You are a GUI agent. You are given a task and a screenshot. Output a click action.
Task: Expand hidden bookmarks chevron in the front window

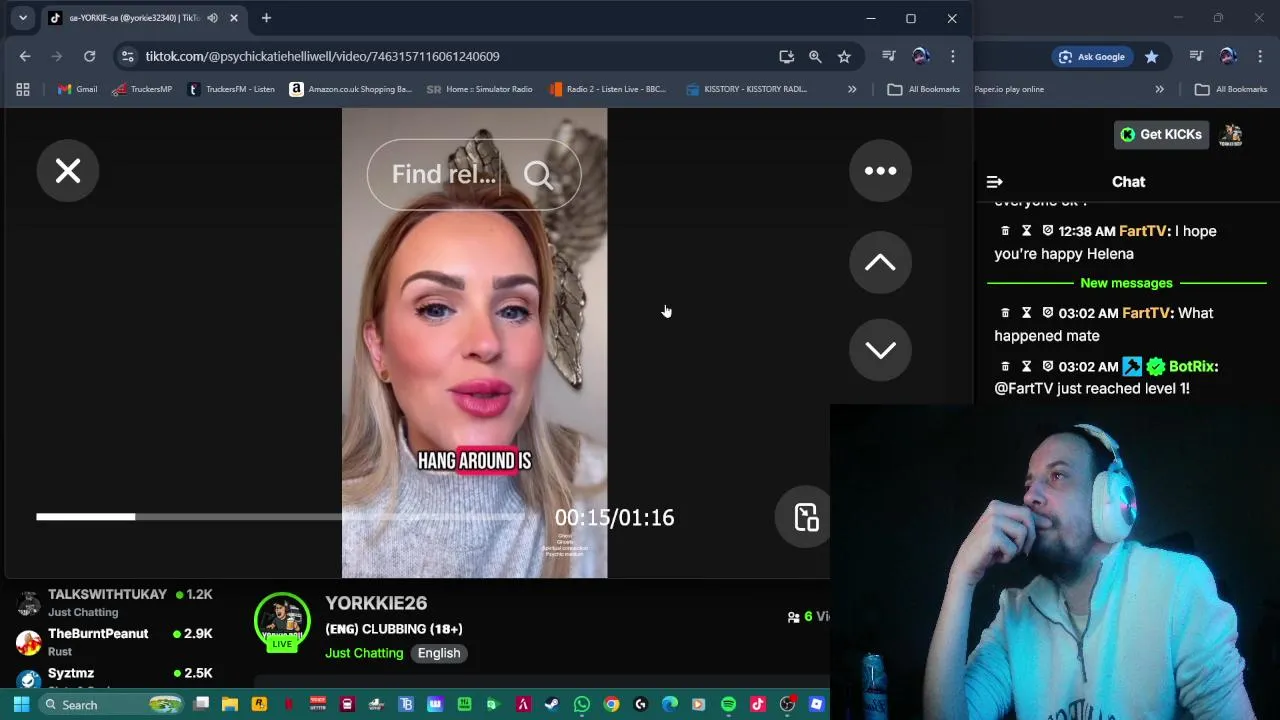tap(852, 89)
